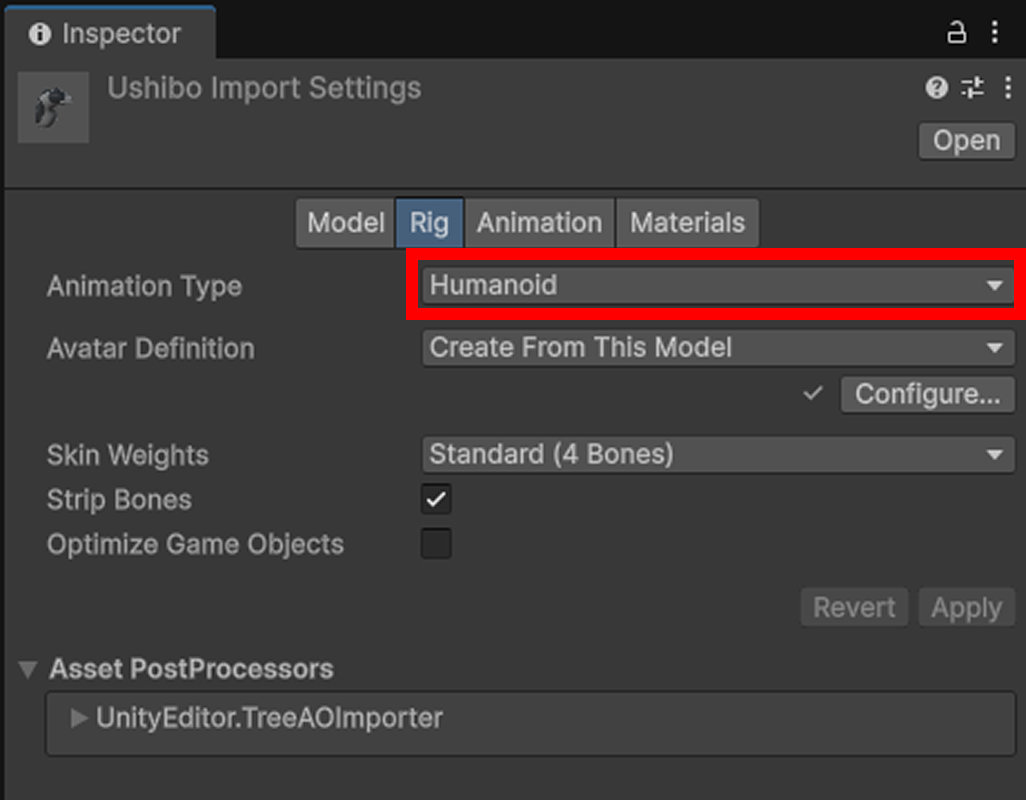Switch to the Materials tab

[687, 223]
